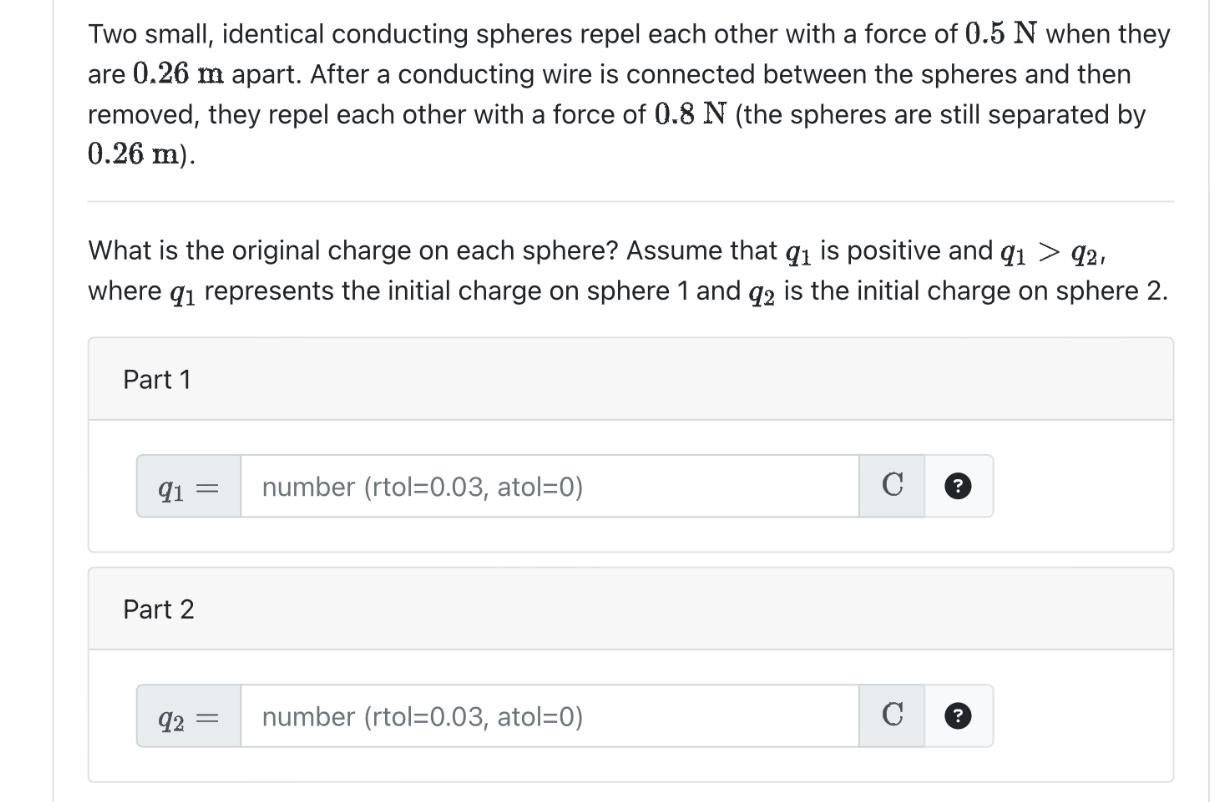Click the 0.5 N force value in problem
The image size is (1222, 802).
(1001, 35)
